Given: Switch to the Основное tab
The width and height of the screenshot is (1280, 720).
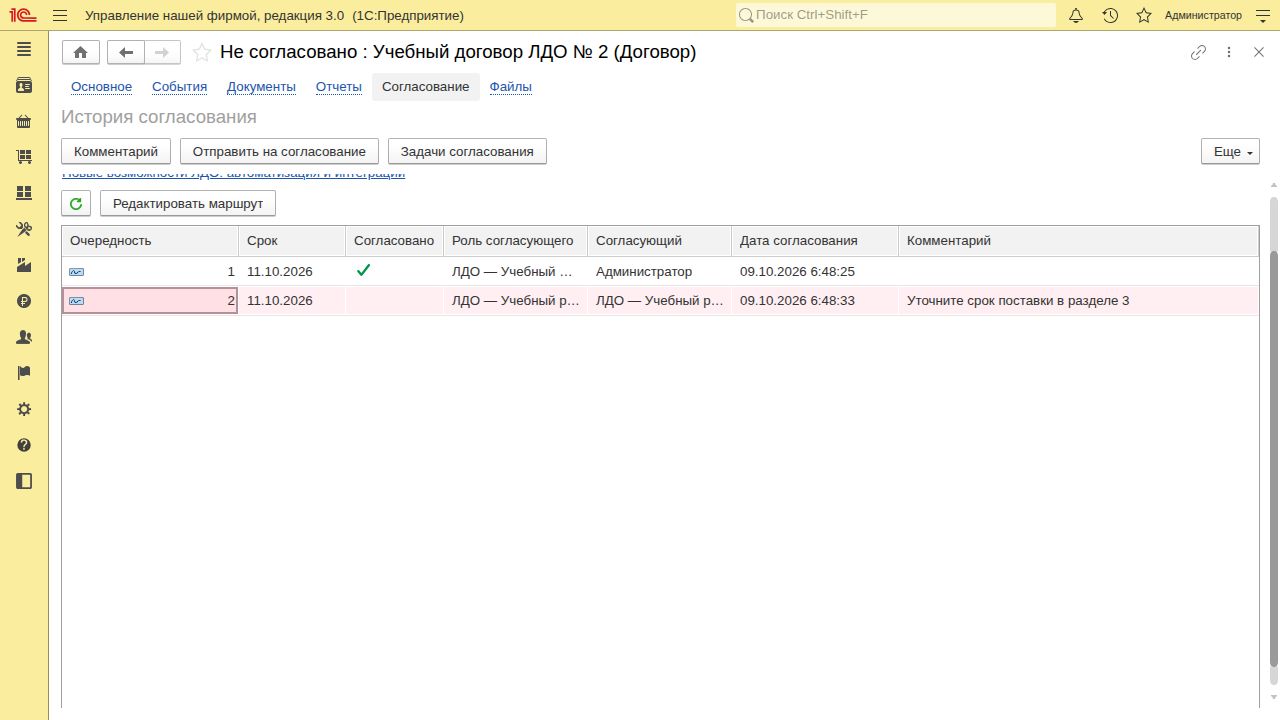Looking at the screenshot, I should [101, 87].
